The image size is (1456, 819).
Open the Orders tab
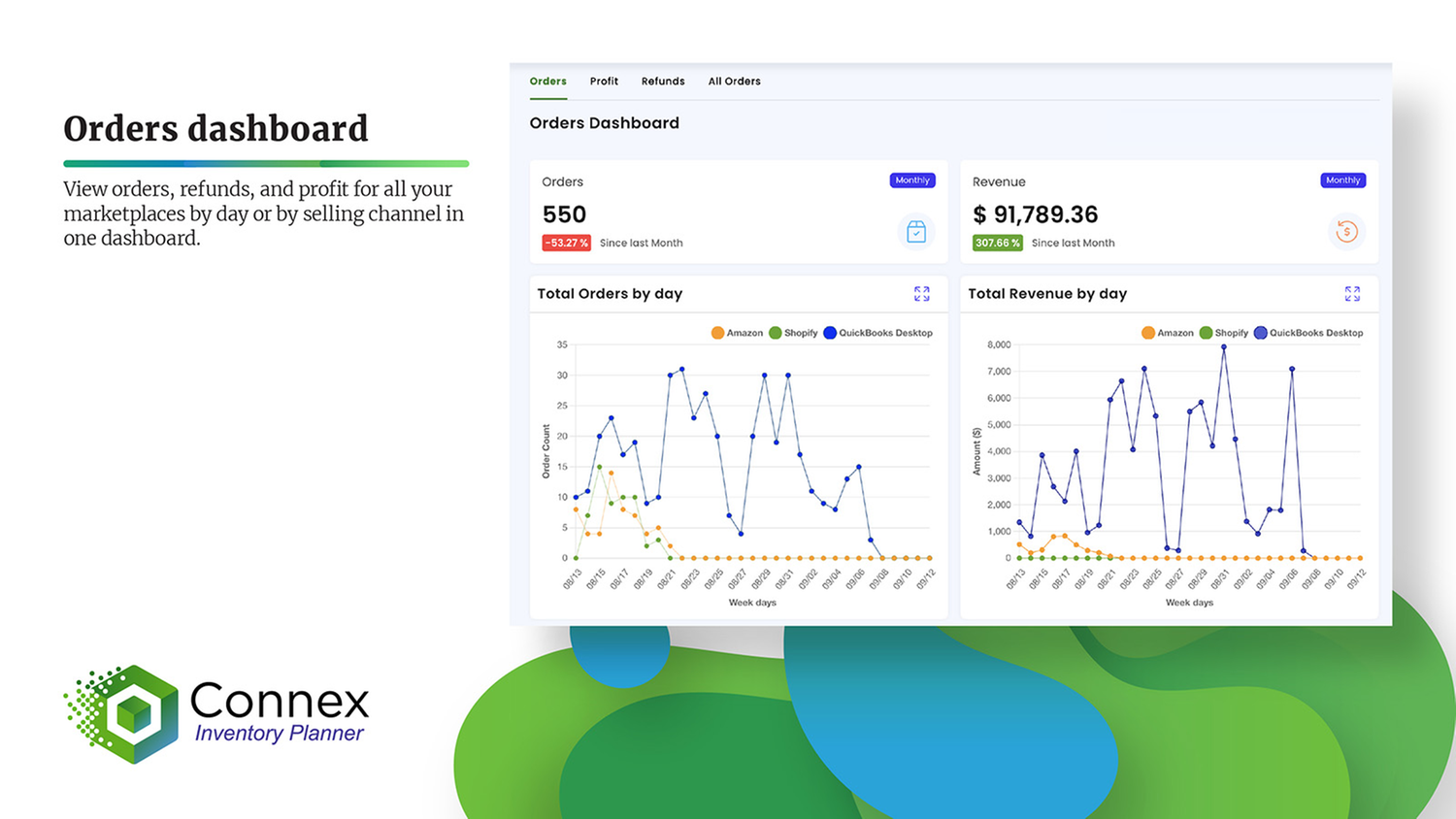547,82
